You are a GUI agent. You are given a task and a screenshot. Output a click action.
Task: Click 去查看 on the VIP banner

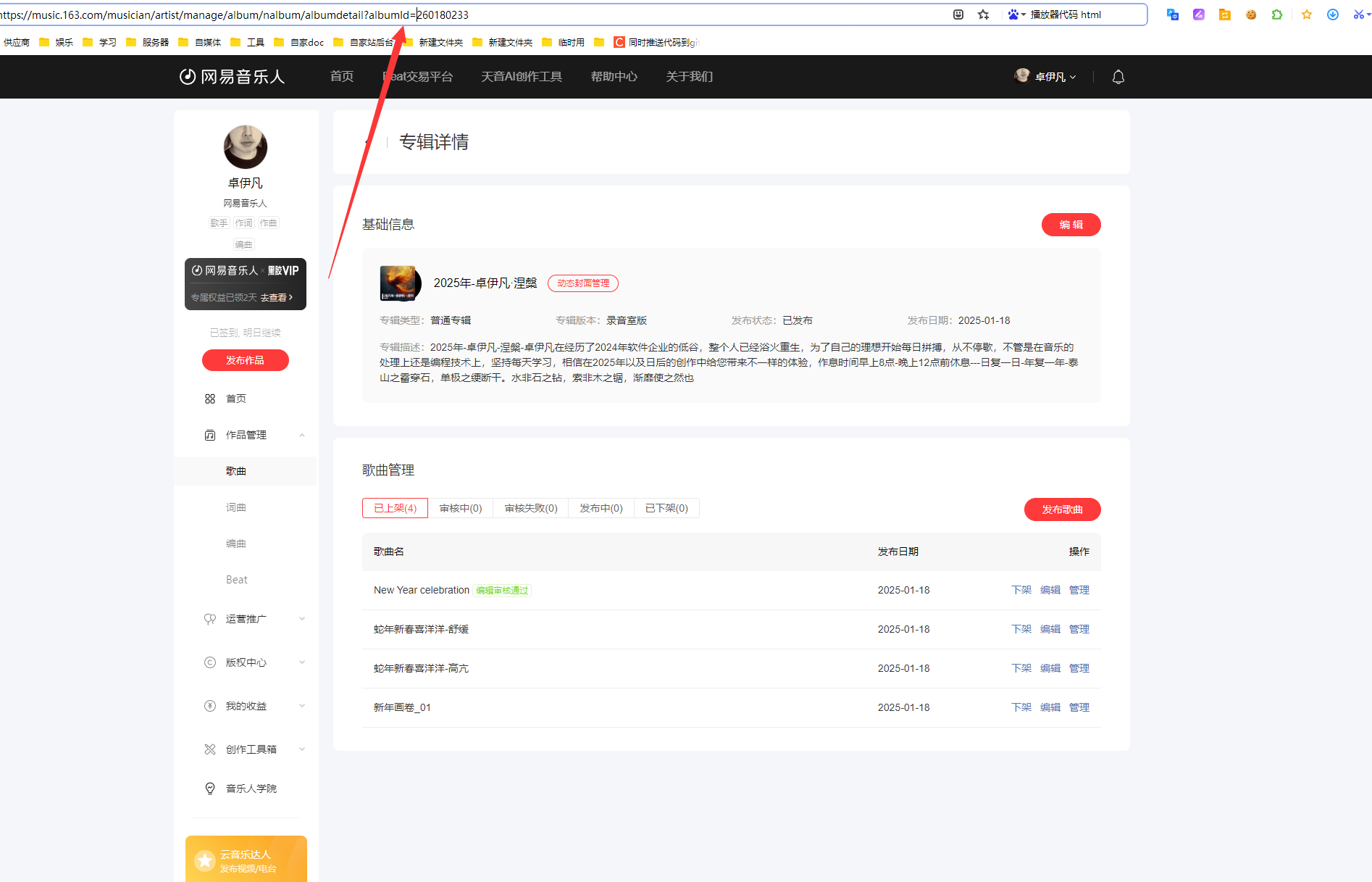tap(277, 297)
